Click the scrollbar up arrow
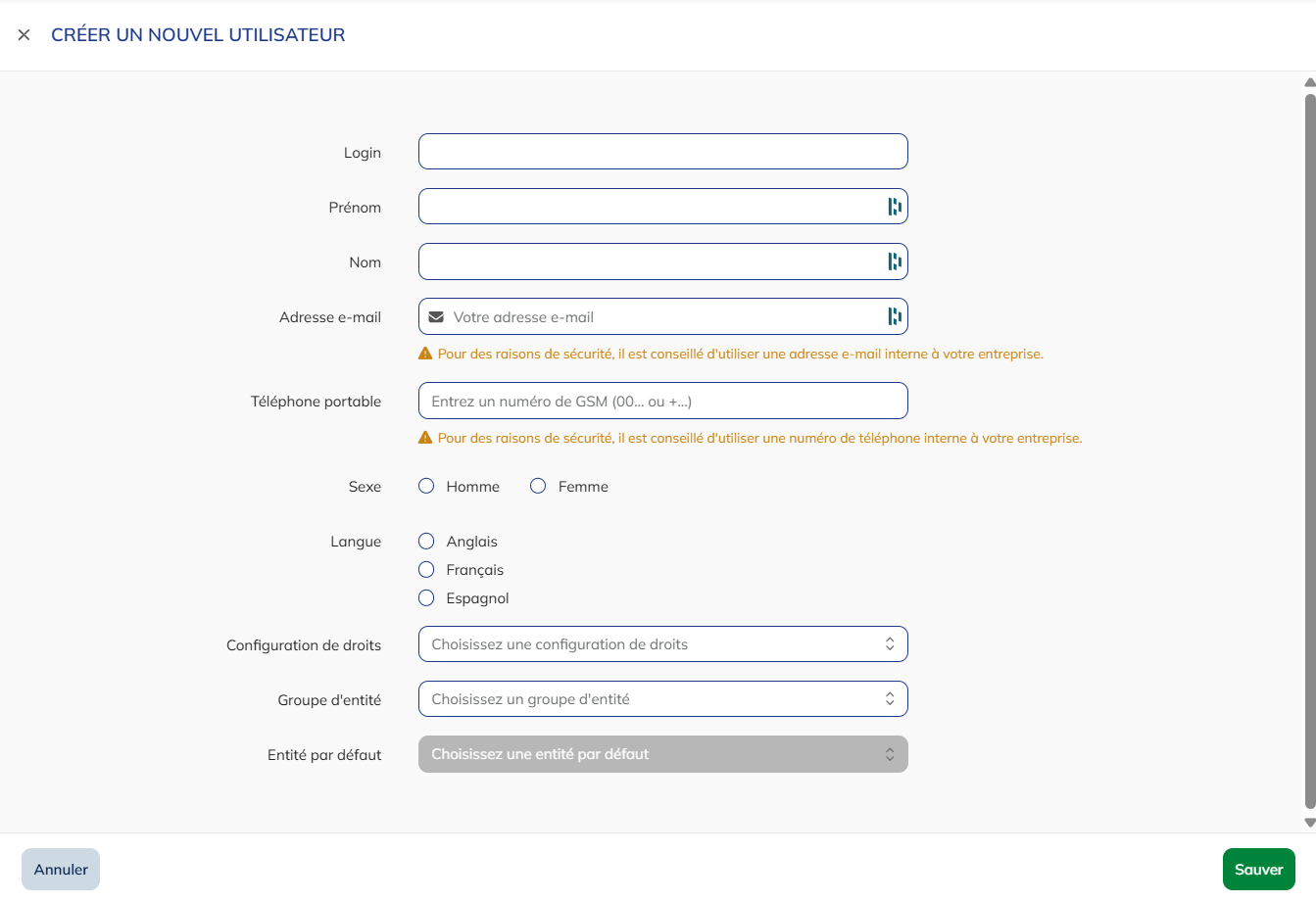The width and height of the screenshot is (1316, 902). pyautogui.click(x=1308, y=84)
